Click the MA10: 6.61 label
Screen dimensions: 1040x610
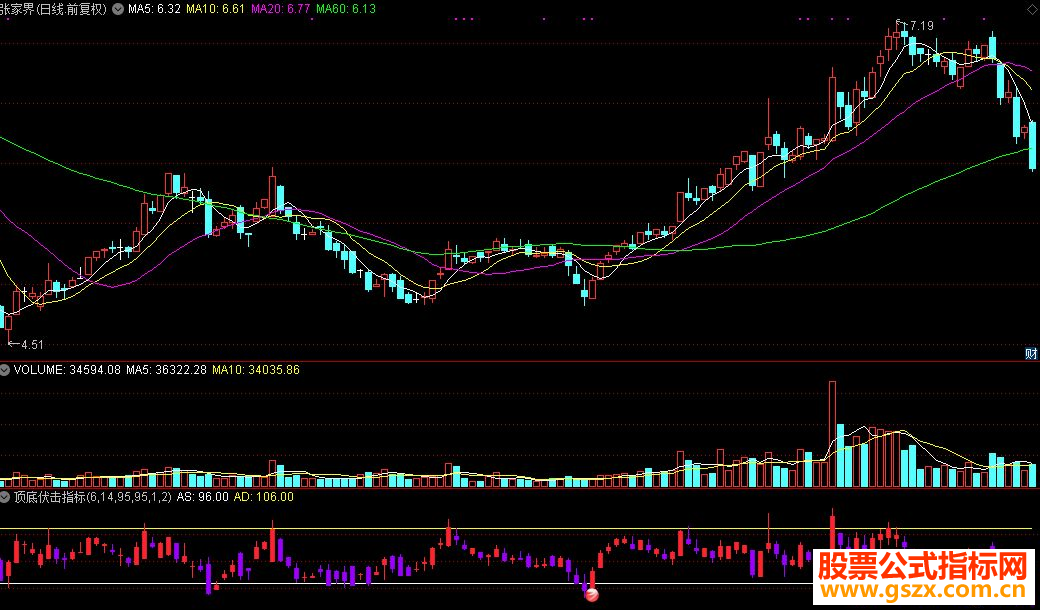point(216,9)
